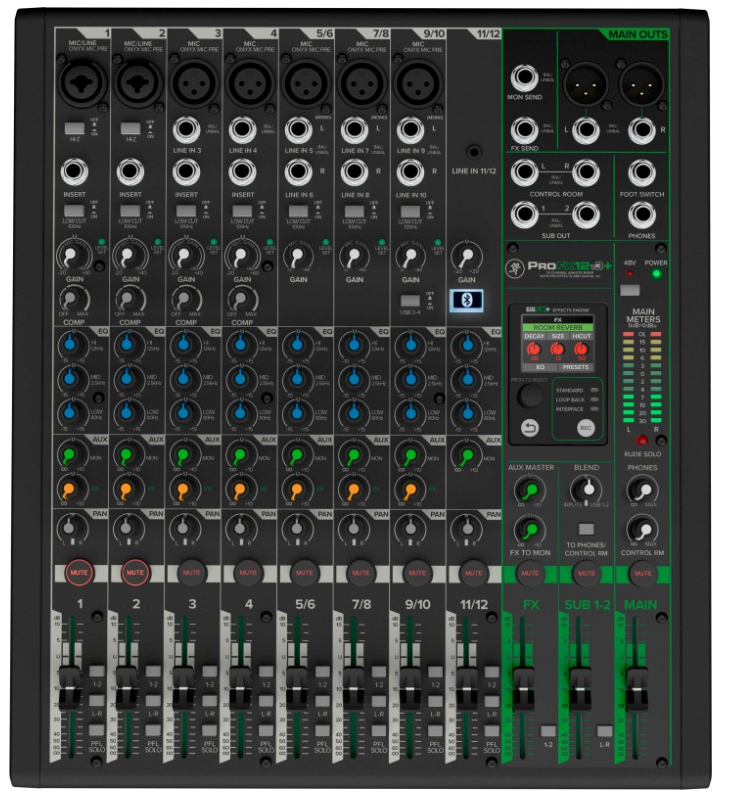Toggle the USB 3-4 switch on channel 9/10
Viewport: 734px width, 802px height.
click(409, 300)
